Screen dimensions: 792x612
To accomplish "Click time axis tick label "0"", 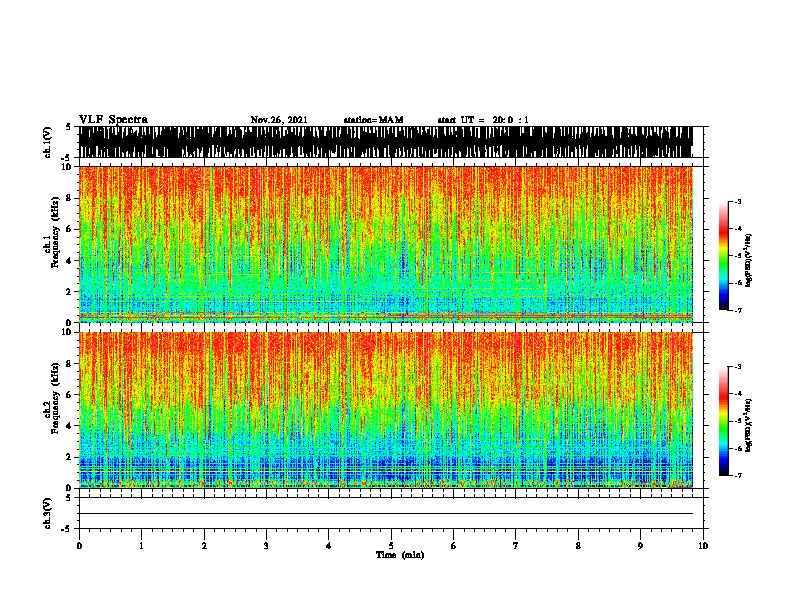I will [x=79, y=546].
